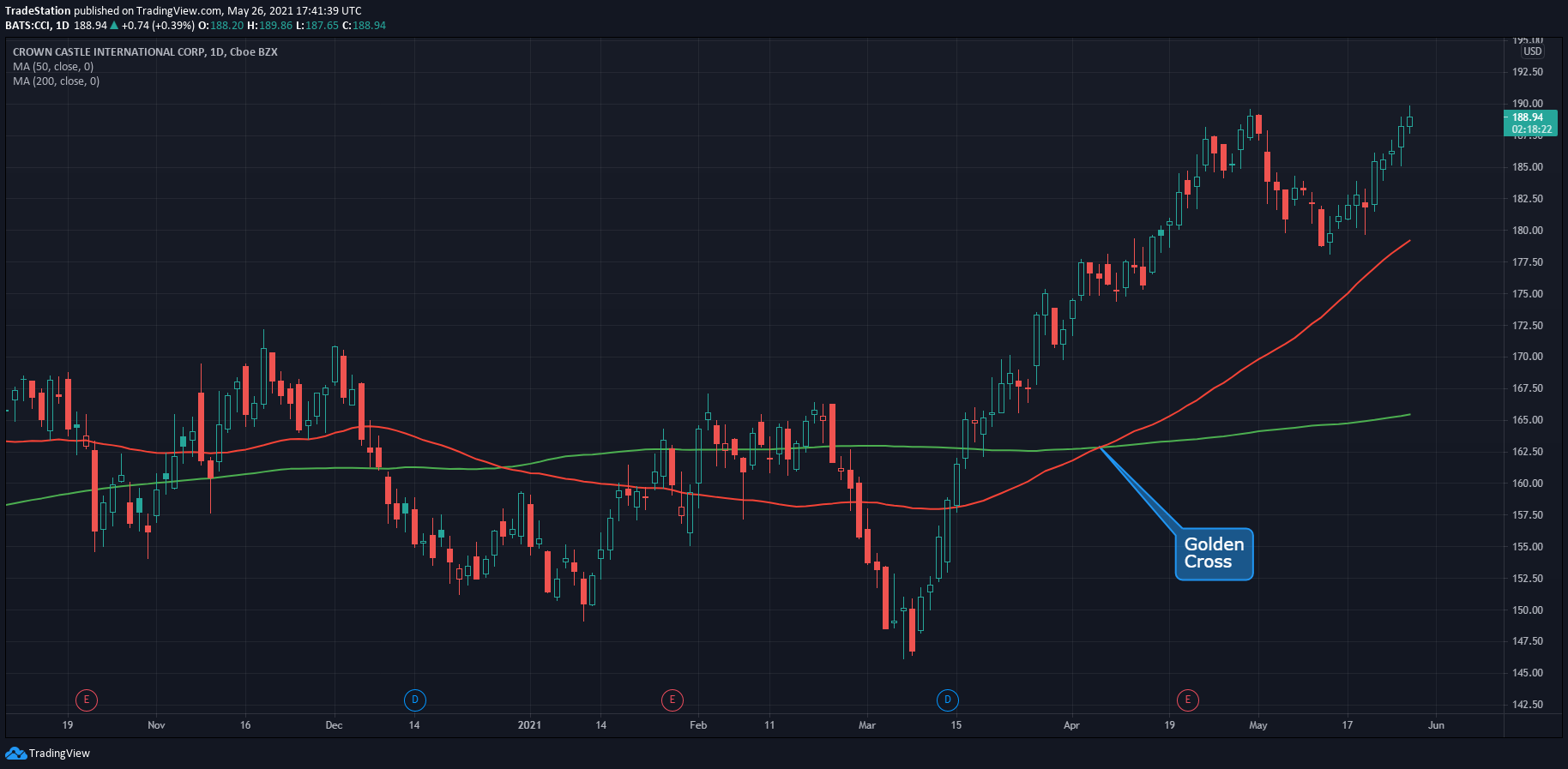Viewport: 1568px width, 769px height.
Task: Select the MA (50, close, 0) indicator label
Action: (x=53, y=66)
